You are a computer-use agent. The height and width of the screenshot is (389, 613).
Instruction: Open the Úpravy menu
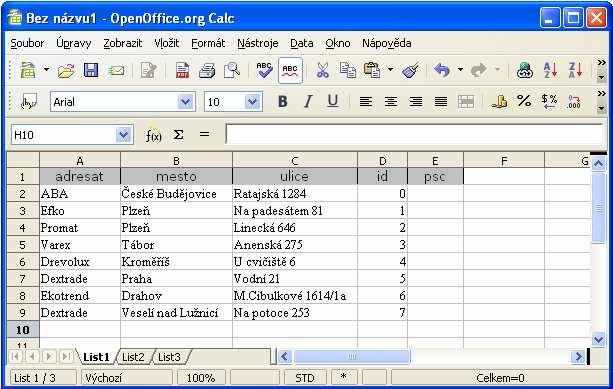pos(73,43)
